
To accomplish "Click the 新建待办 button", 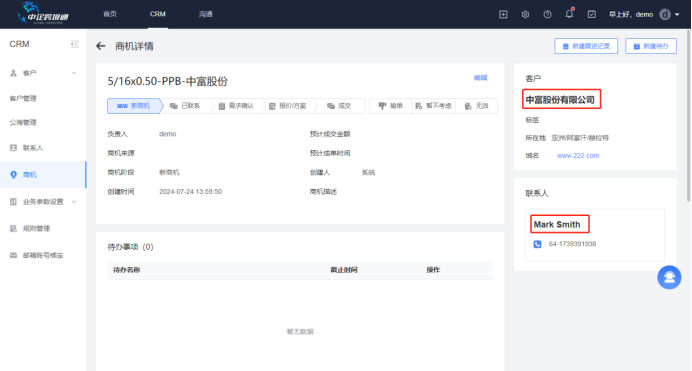I will [x=651, y=46].
